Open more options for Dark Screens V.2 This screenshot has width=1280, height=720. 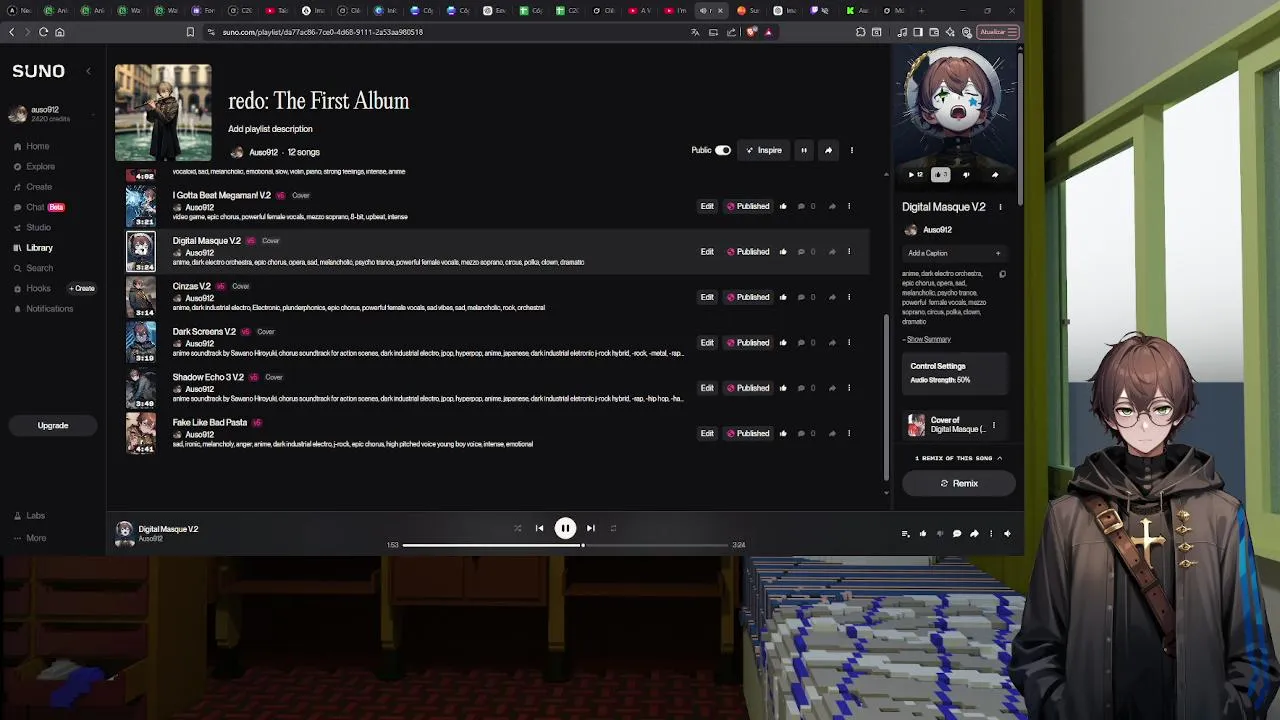click(849, 343)
